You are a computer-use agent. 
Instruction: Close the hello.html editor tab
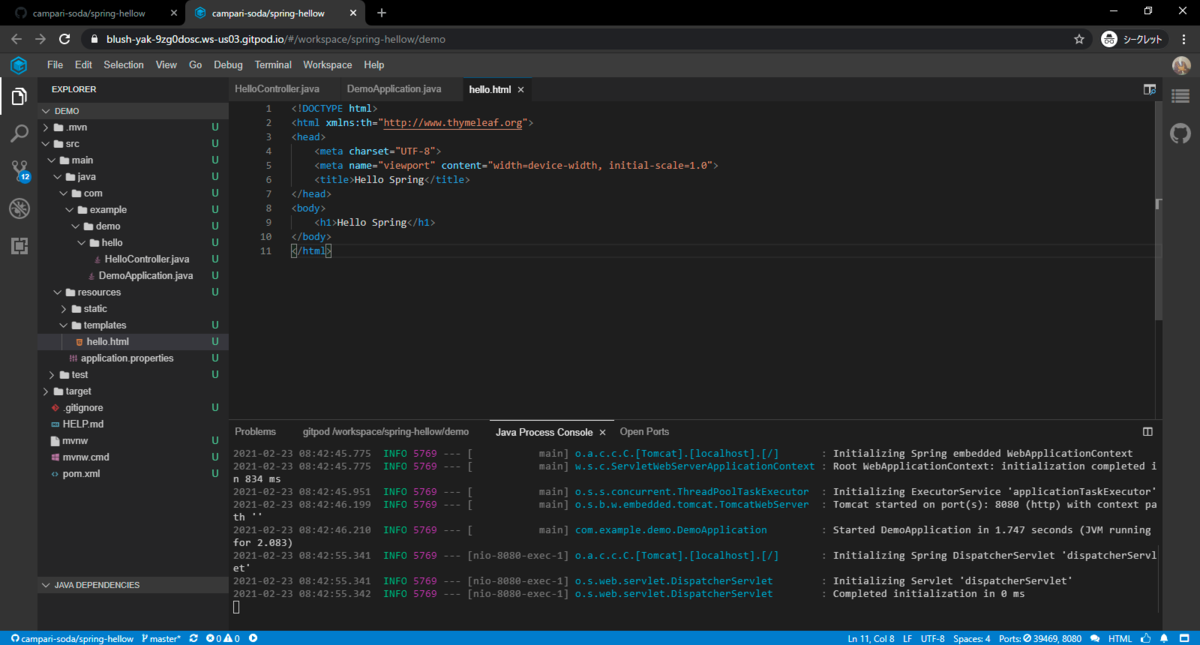click(521, 90)
